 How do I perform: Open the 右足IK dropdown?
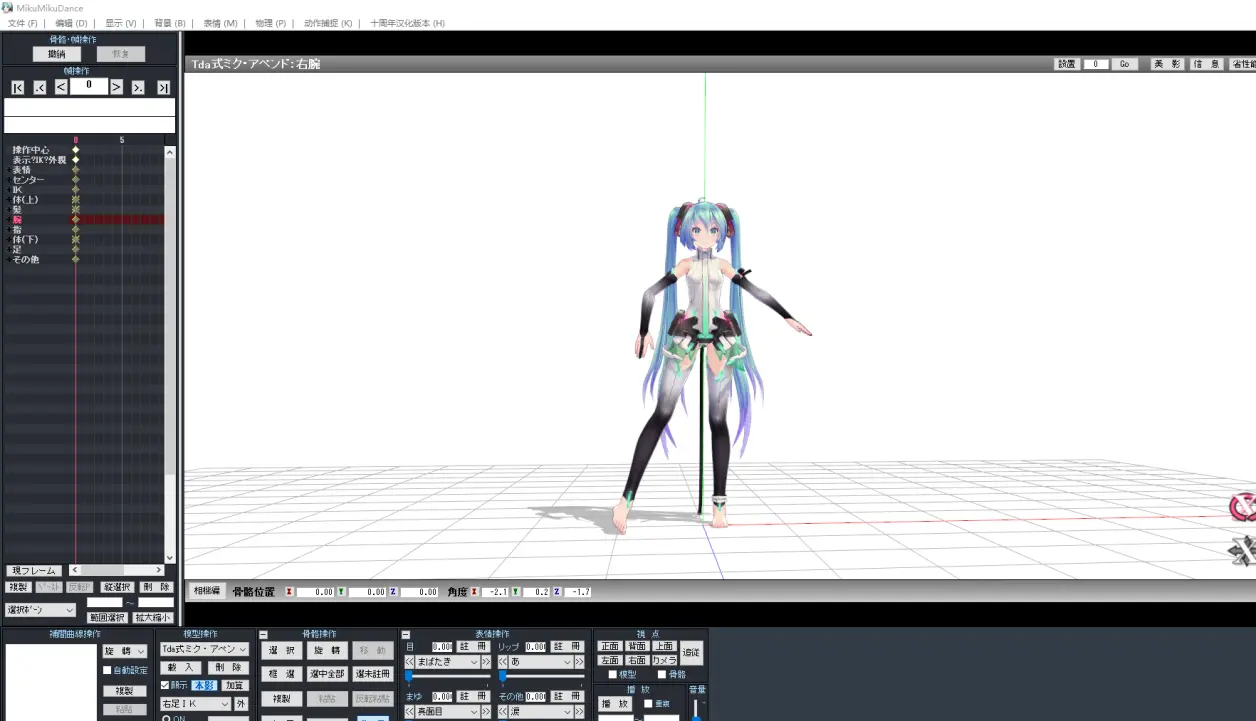click(x=196, y=704)
